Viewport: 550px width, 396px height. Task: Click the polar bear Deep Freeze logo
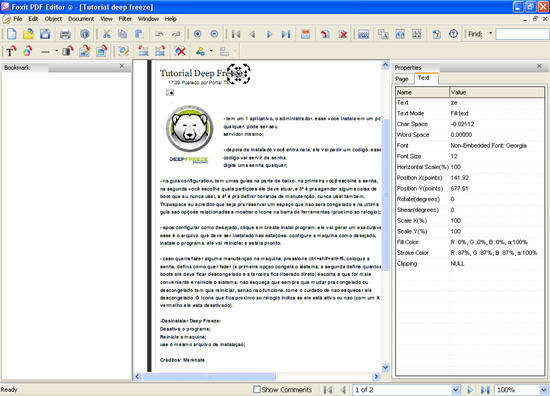click(189, 134)
